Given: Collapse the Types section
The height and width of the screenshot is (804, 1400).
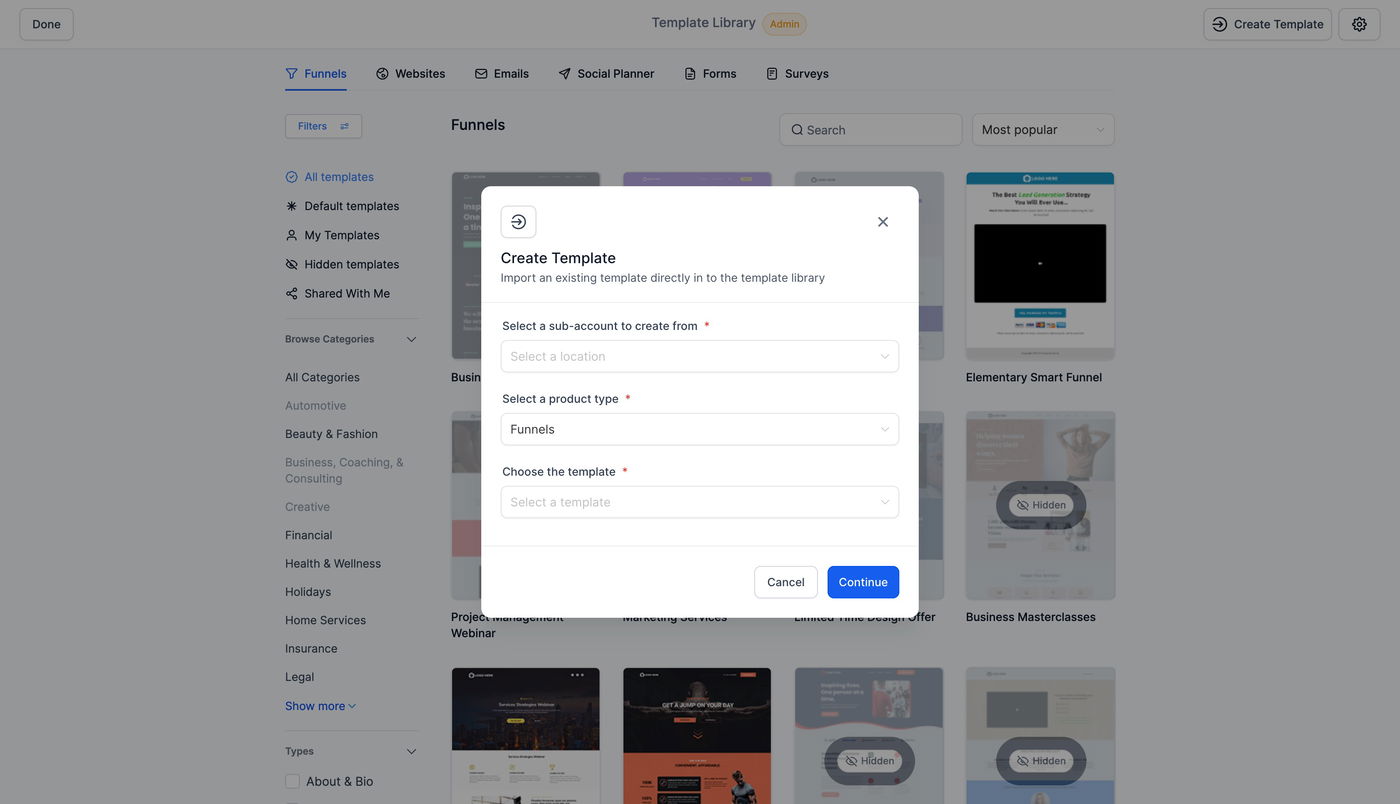Looking at the screenshot, I should tap(411, 751).
